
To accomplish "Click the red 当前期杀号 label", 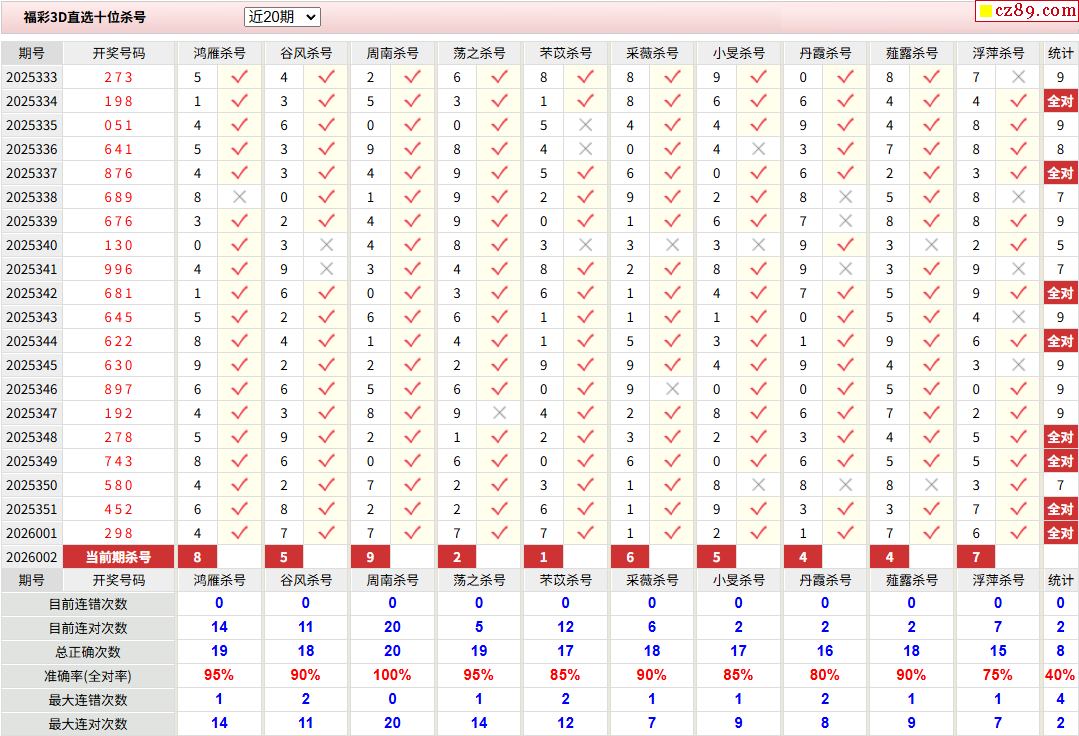I will [118, 557].
